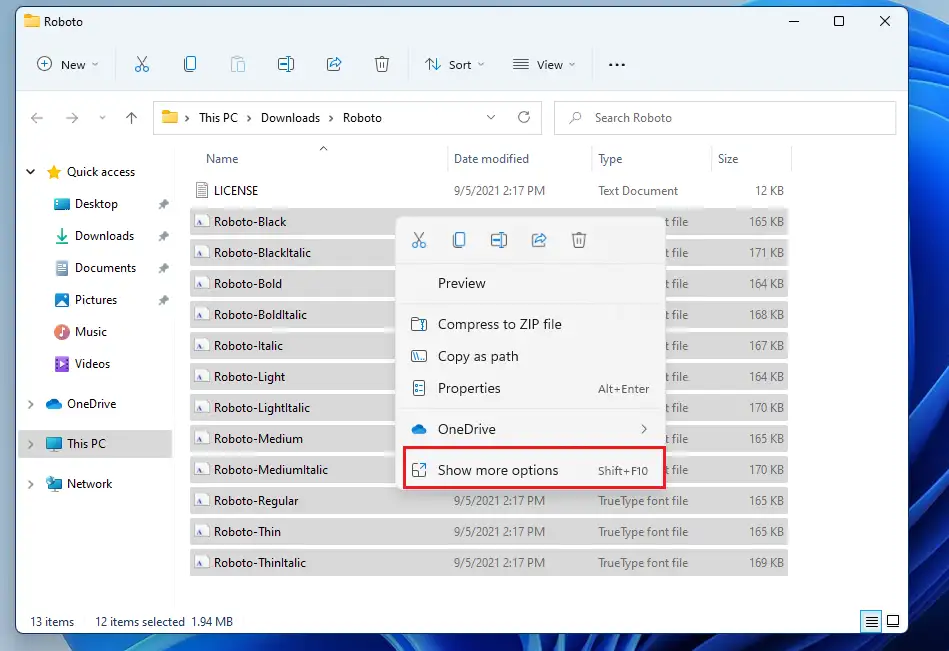Click Show more options
This screenshot has height=651, width=949.
[x=534, y=470]
